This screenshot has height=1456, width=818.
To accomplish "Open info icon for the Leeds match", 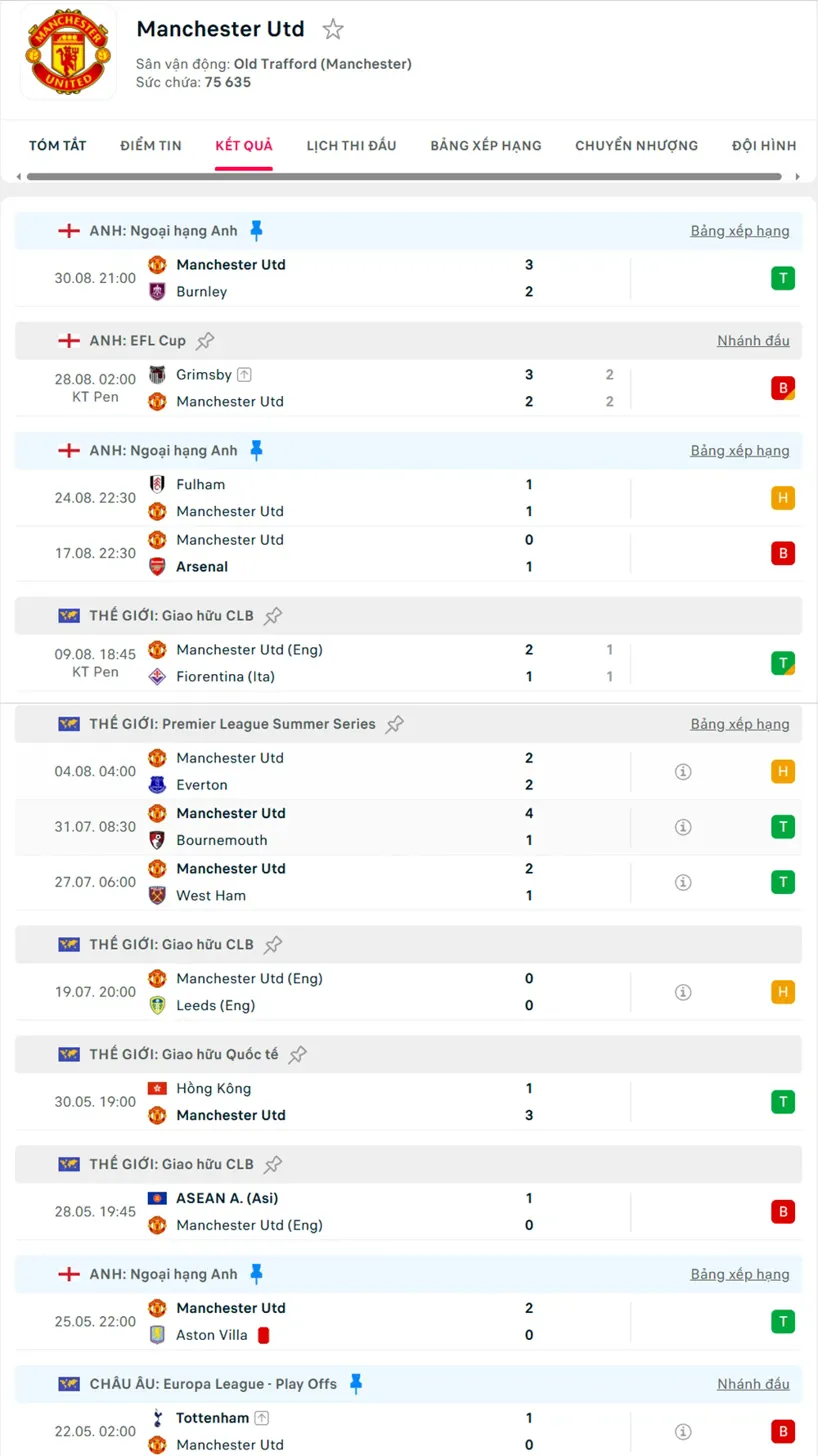I will coord(683,992).
